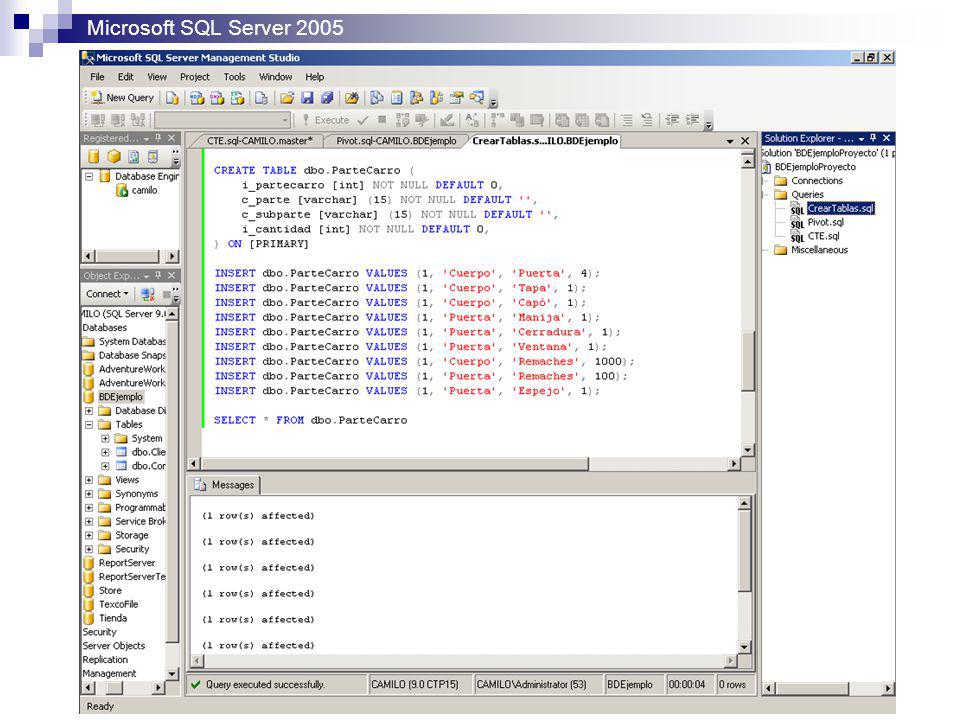The height and width of the screenshot is (720, 960).
Task: Click the Comment out selected lines icon
Action: click(627, 120)
